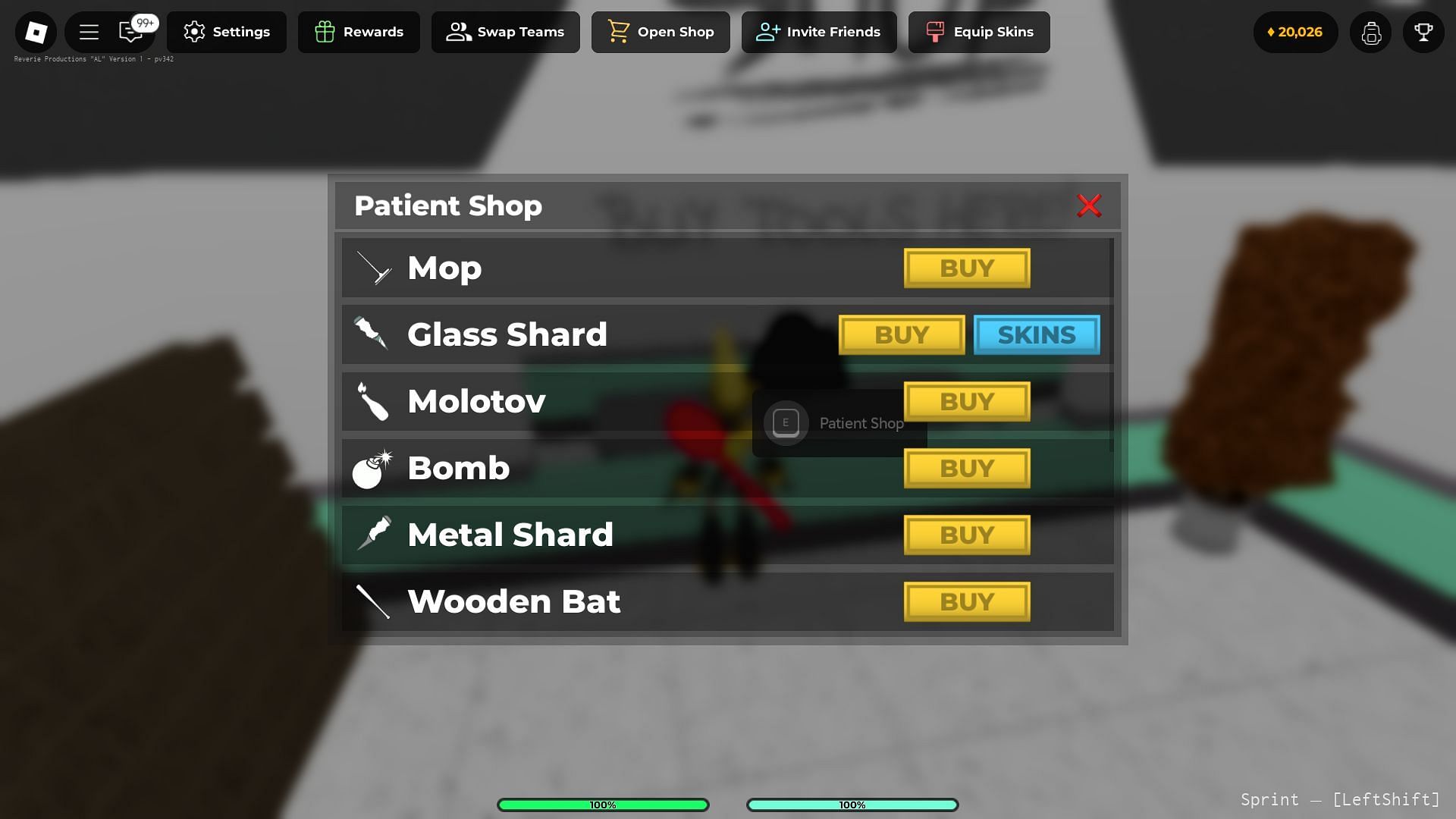Click the Wooden Bat weapon icon
Screen dimensions: 1456x819
click(x=372, y=601)
